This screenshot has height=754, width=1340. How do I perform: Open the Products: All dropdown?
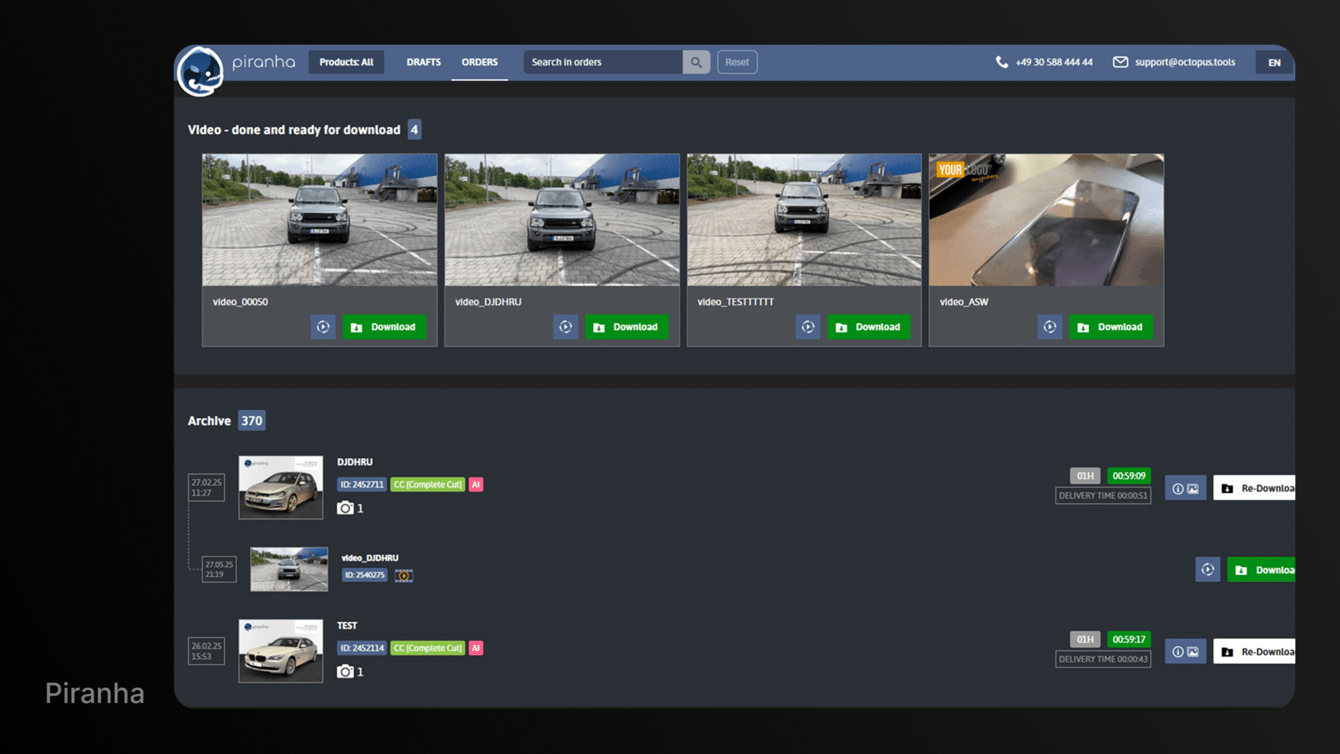[x=346, y=62]
